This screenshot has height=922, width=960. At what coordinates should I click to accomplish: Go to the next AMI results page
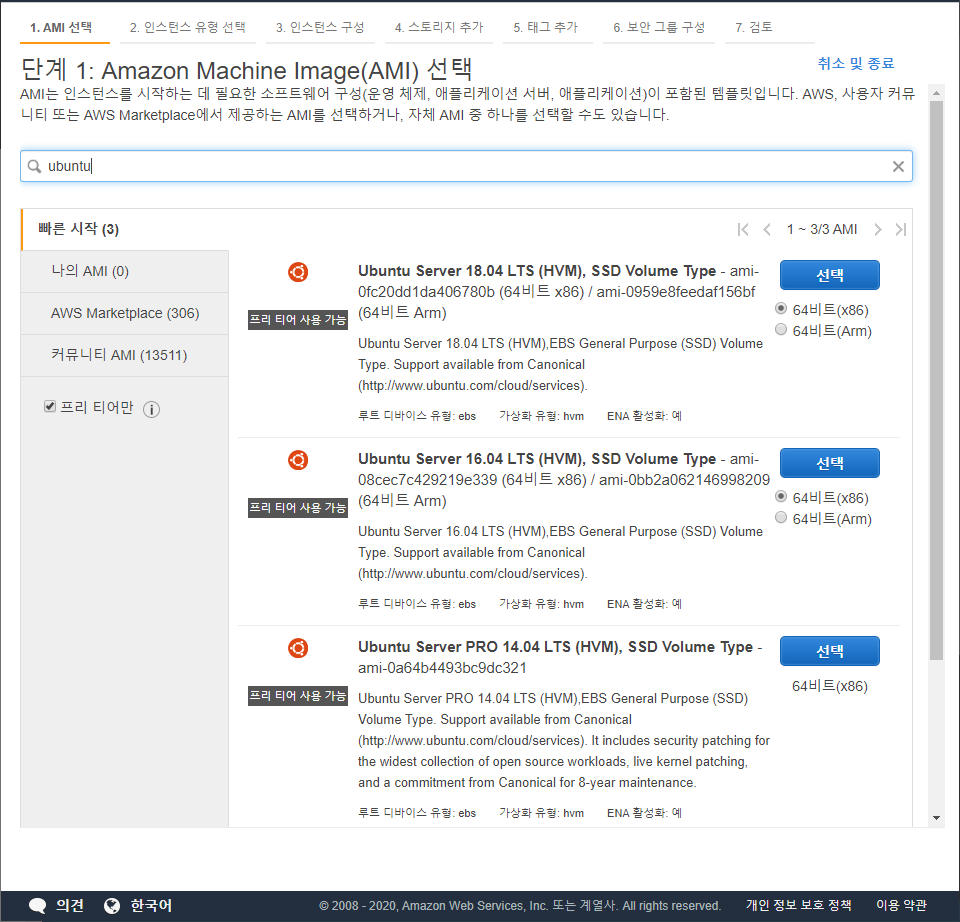coord(878,230)
